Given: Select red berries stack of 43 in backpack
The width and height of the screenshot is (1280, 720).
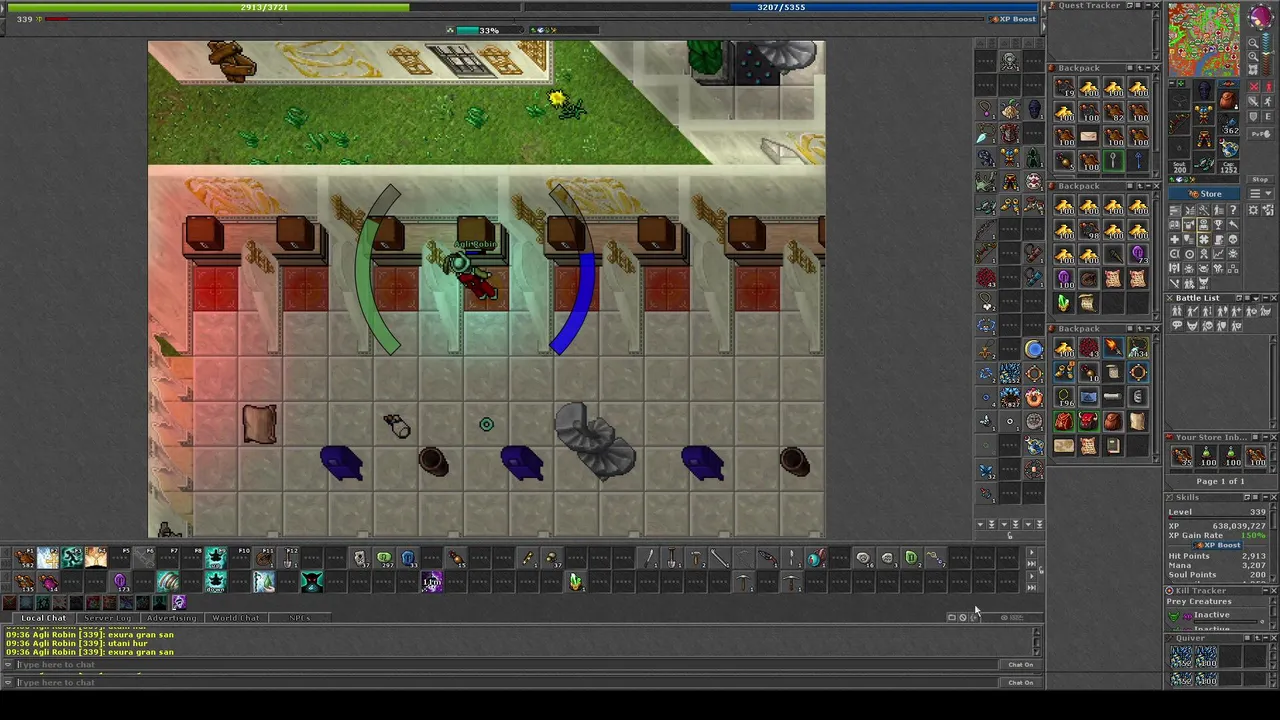Looking at the screenshot, I should point(1089,347).
